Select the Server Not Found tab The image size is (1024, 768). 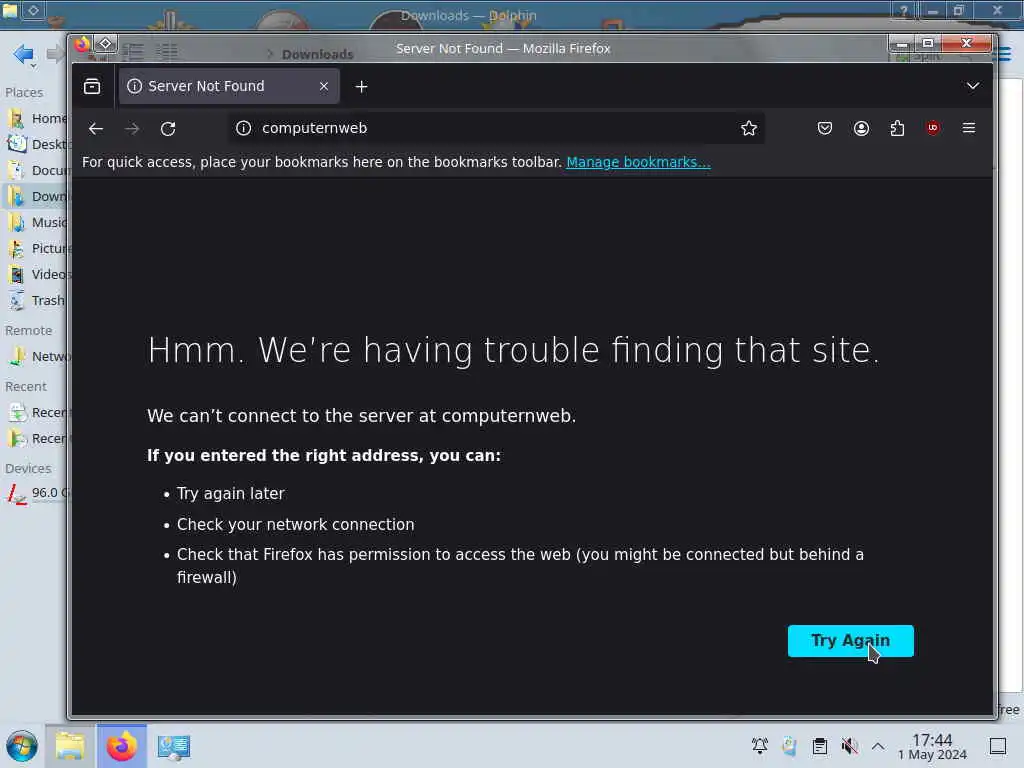pos(229,86)
